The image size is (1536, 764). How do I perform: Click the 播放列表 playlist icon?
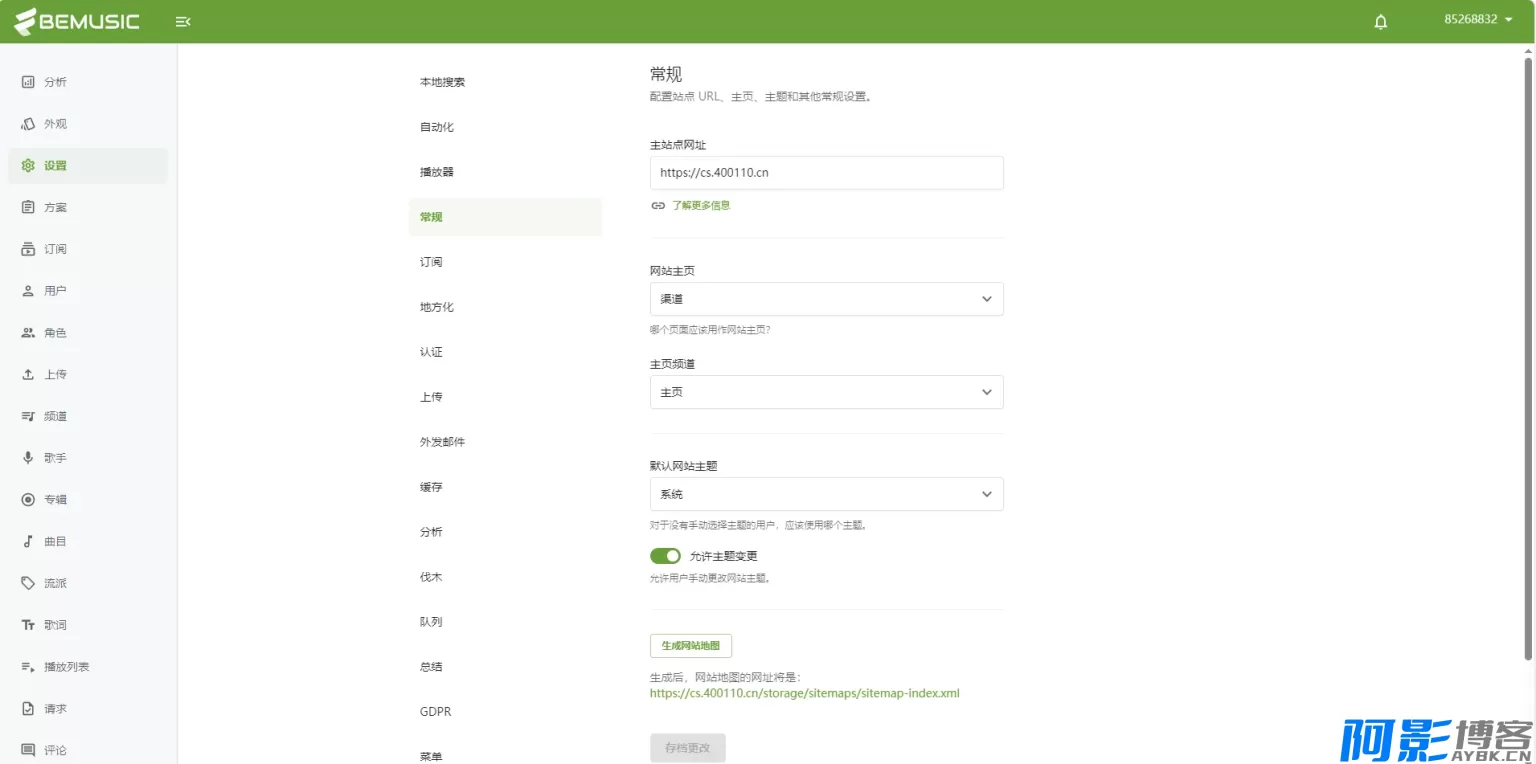coord(28,667)
